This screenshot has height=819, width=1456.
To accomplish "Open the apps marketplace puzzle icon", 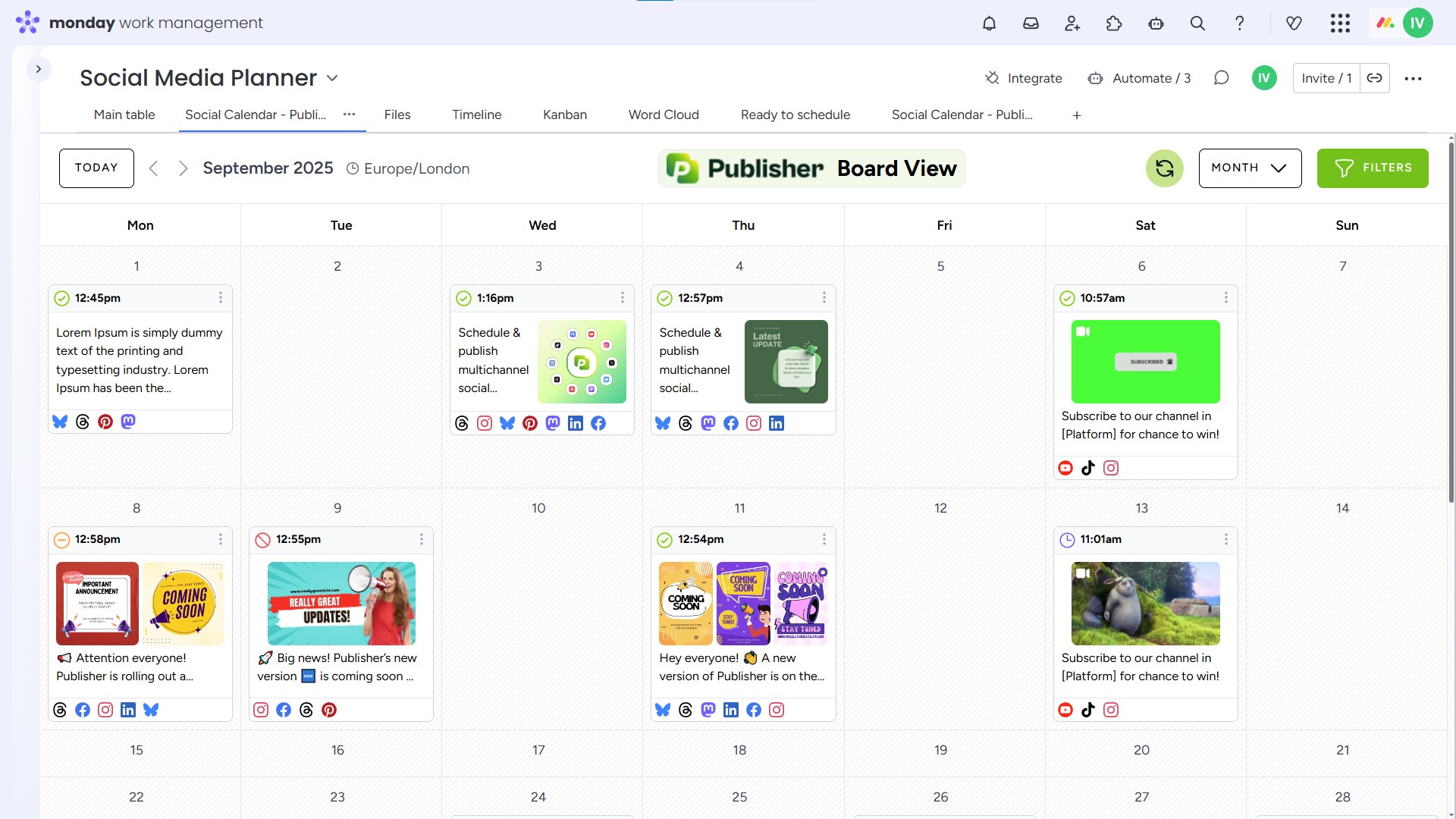I will click(1114, 24).
